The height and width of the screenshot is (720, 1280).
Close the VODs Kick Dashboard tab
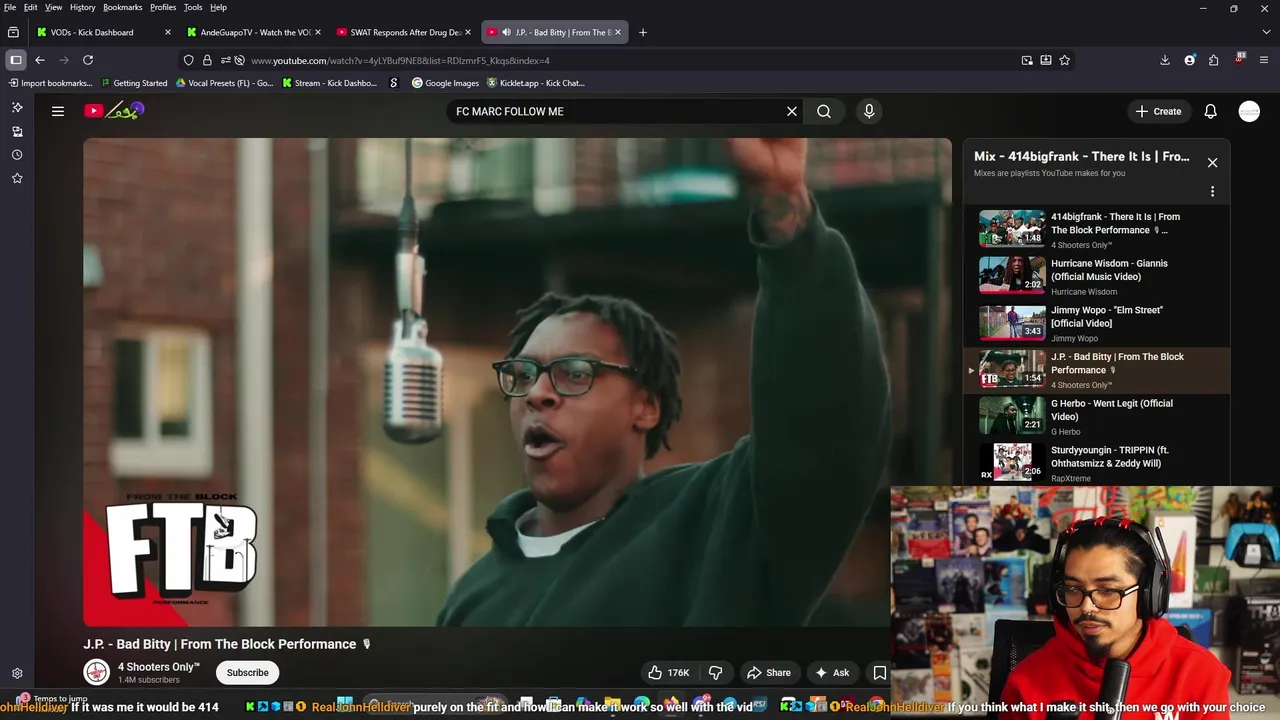(168, 32)
